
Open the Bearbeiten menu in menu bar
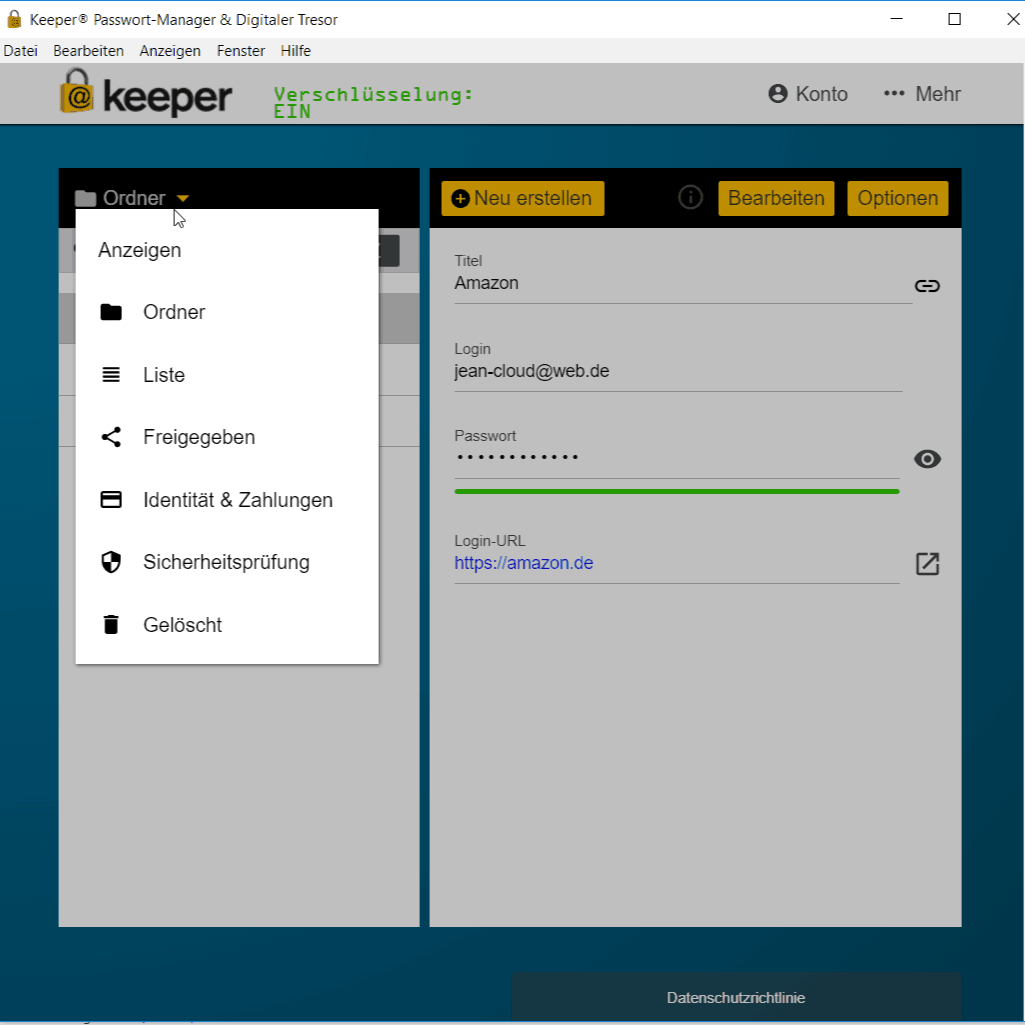pyautogui.click(x=88, y=51)
